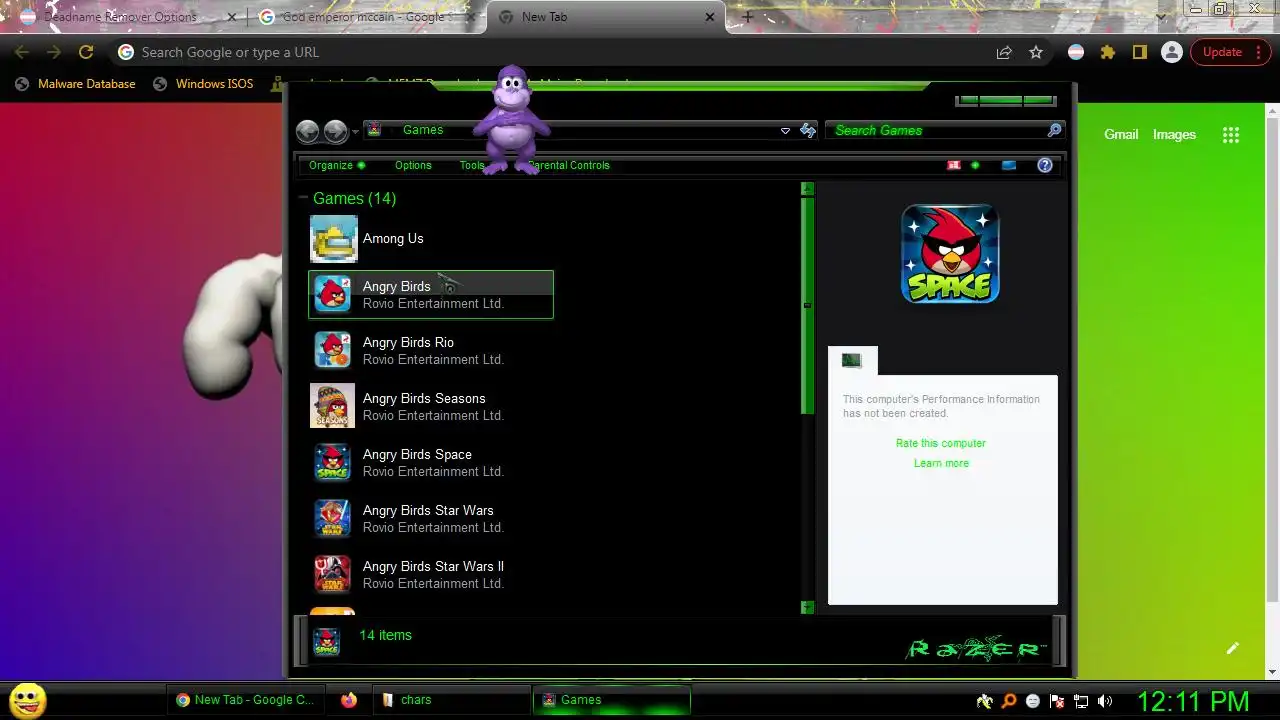Open the network tray icon

tap(1081, 701)
